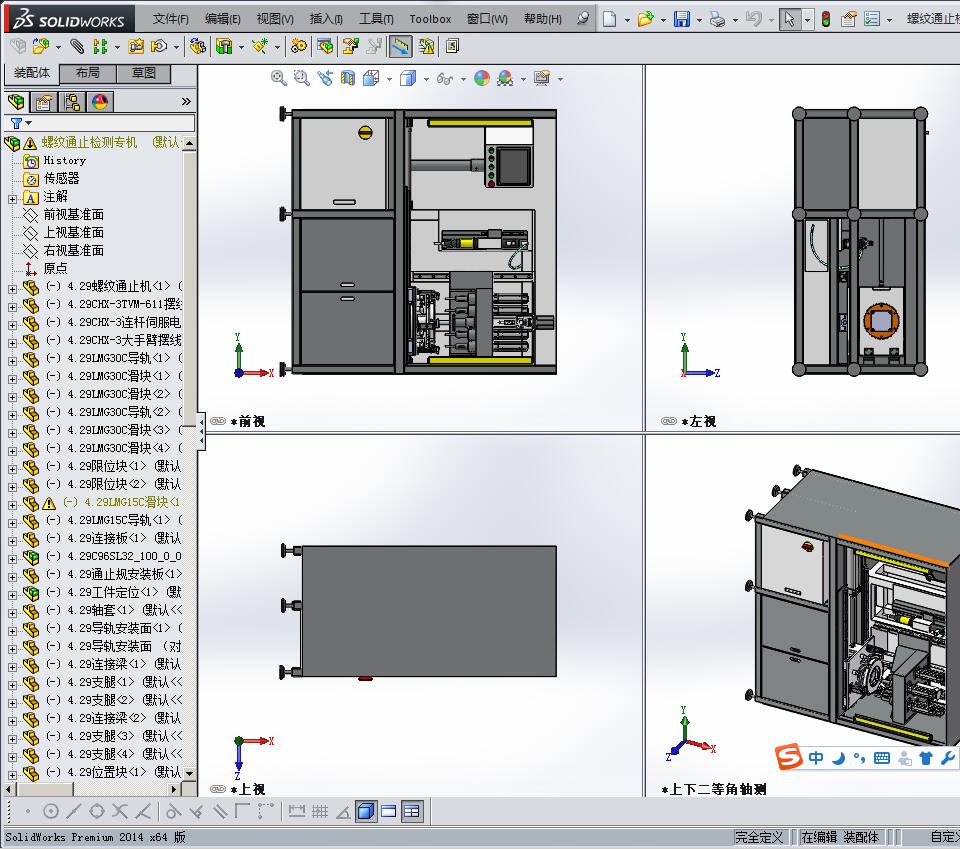This screenshot has width=960, height=850.
Task: Click the Undo arrow icon
Action: 754,19
